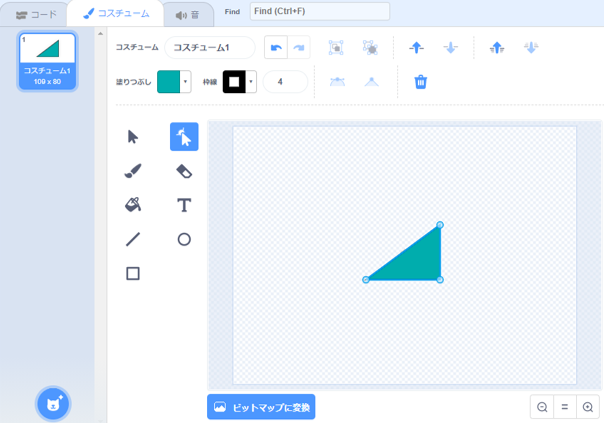Click the Group objects icon
Screen dimensions: 604x423
336,47
